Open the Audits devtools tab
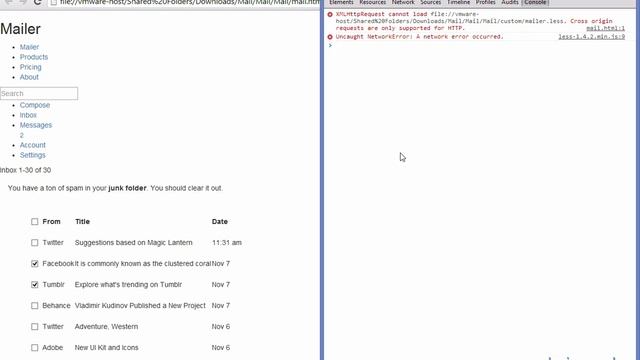The height and width of the screenshot is (360, 640). [x=510, y=2]
